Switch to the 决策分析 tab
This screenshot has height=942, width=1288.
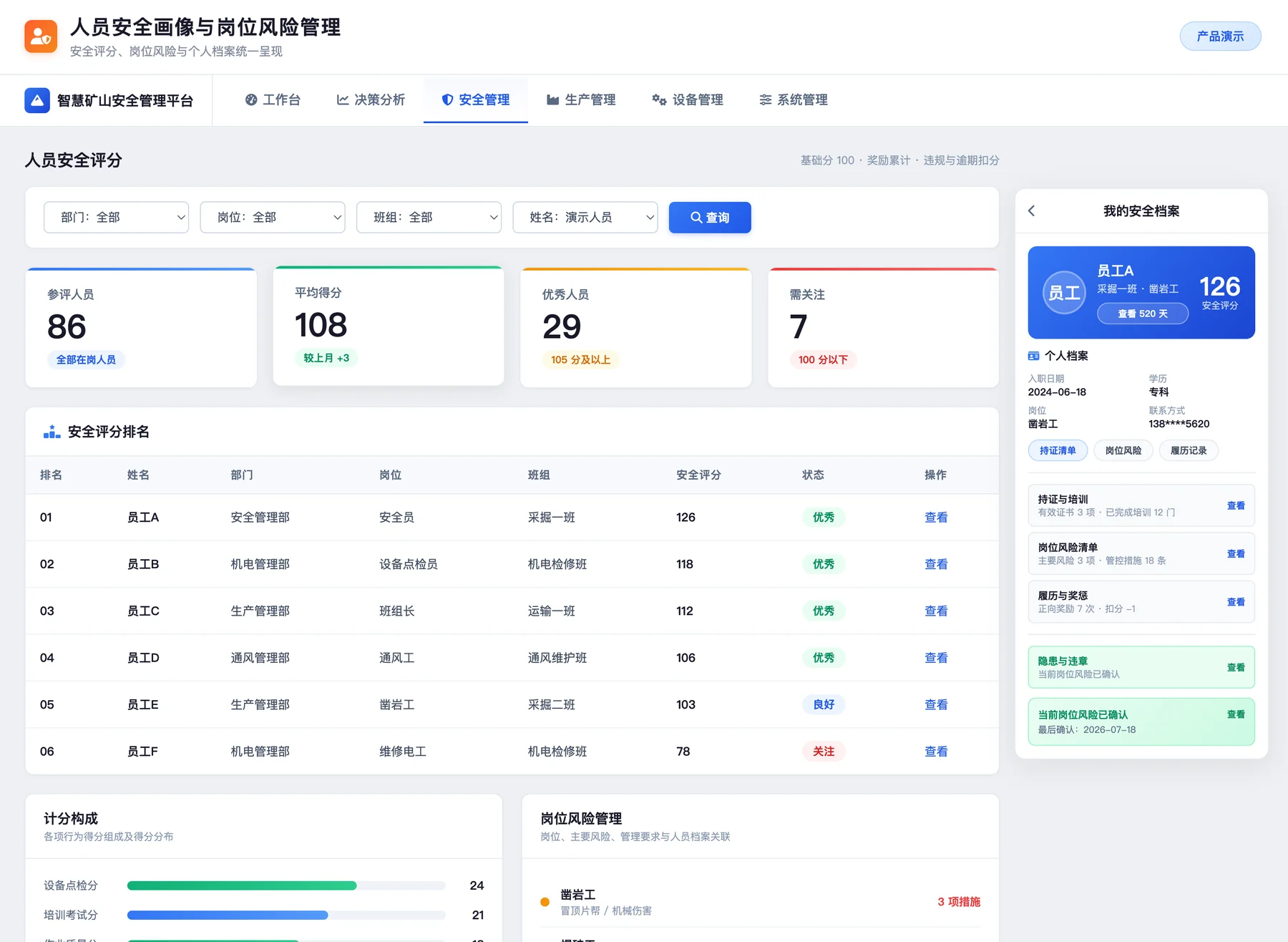[x=371, y=100]
